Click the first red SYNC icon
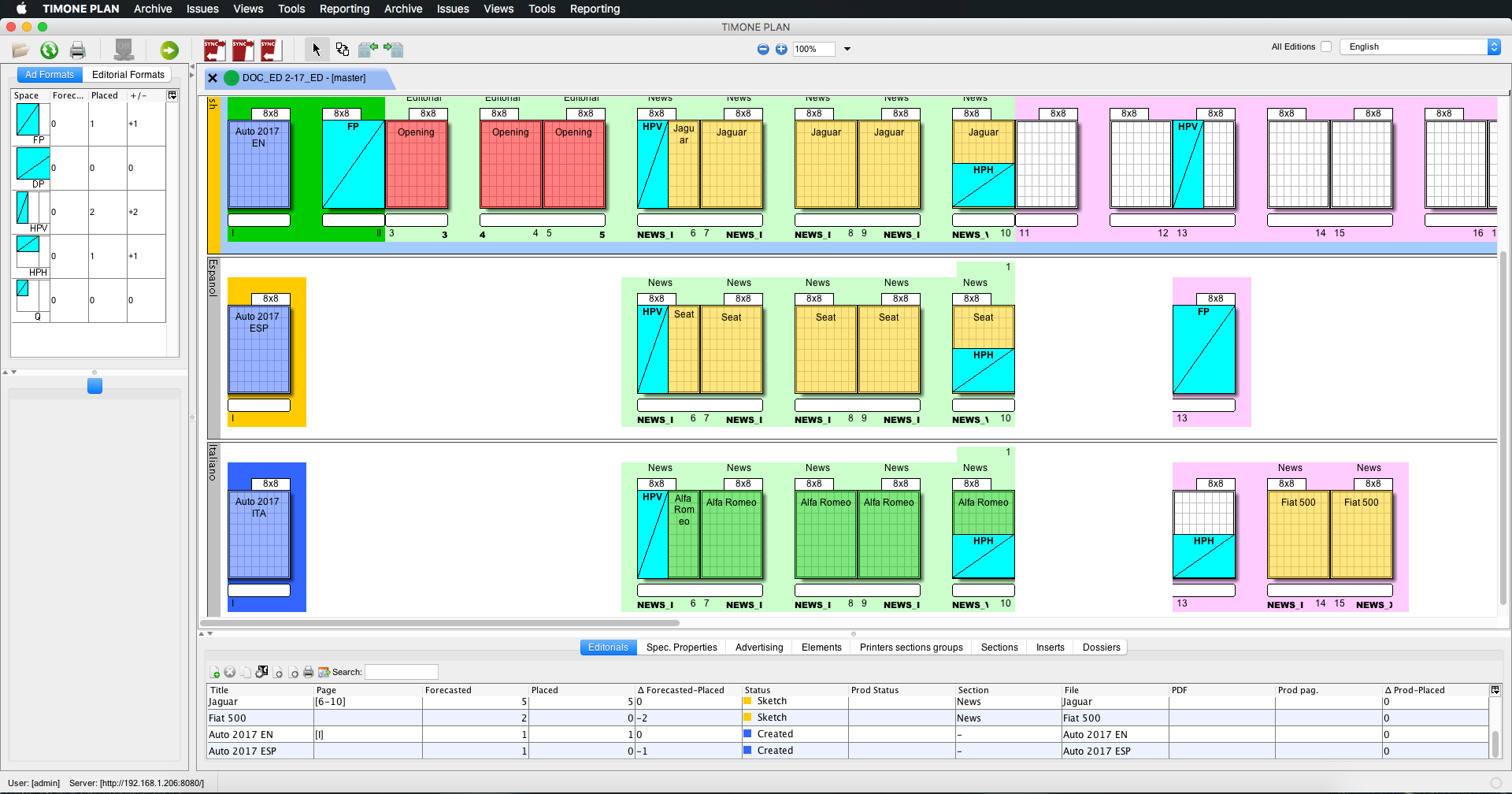 tap(214, 50)
